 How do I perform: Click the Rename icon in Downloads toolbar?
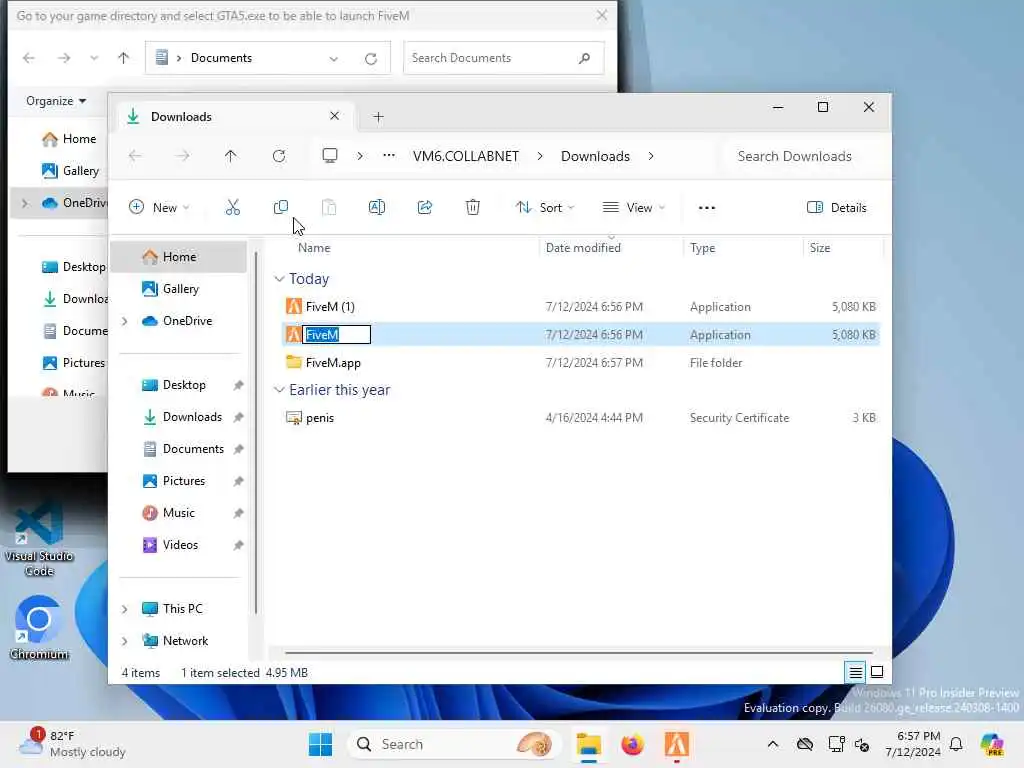click(x=377, y=208)
